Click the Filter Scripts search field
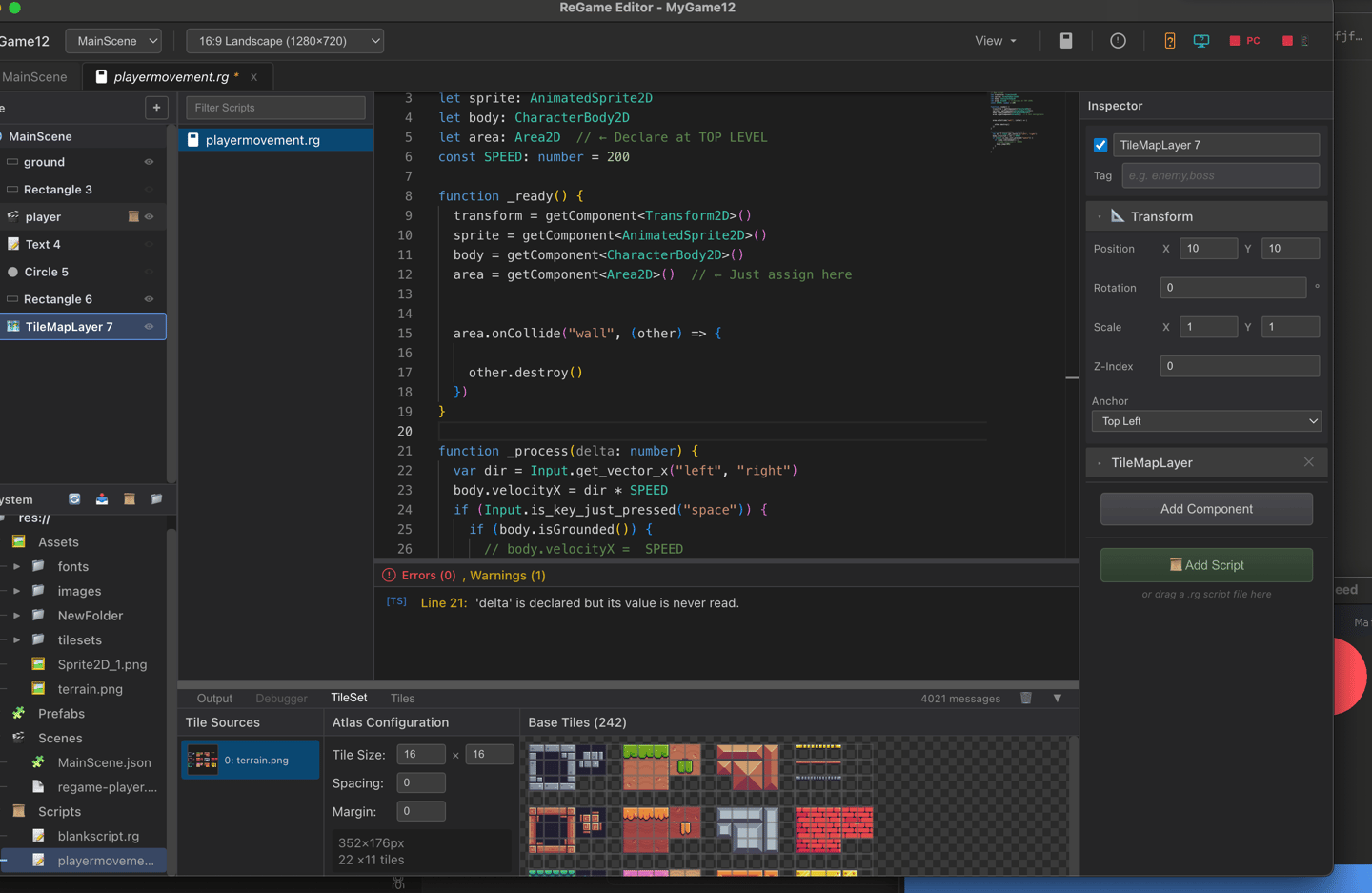Screen dimensions: 1372x893 pos(275,108)
